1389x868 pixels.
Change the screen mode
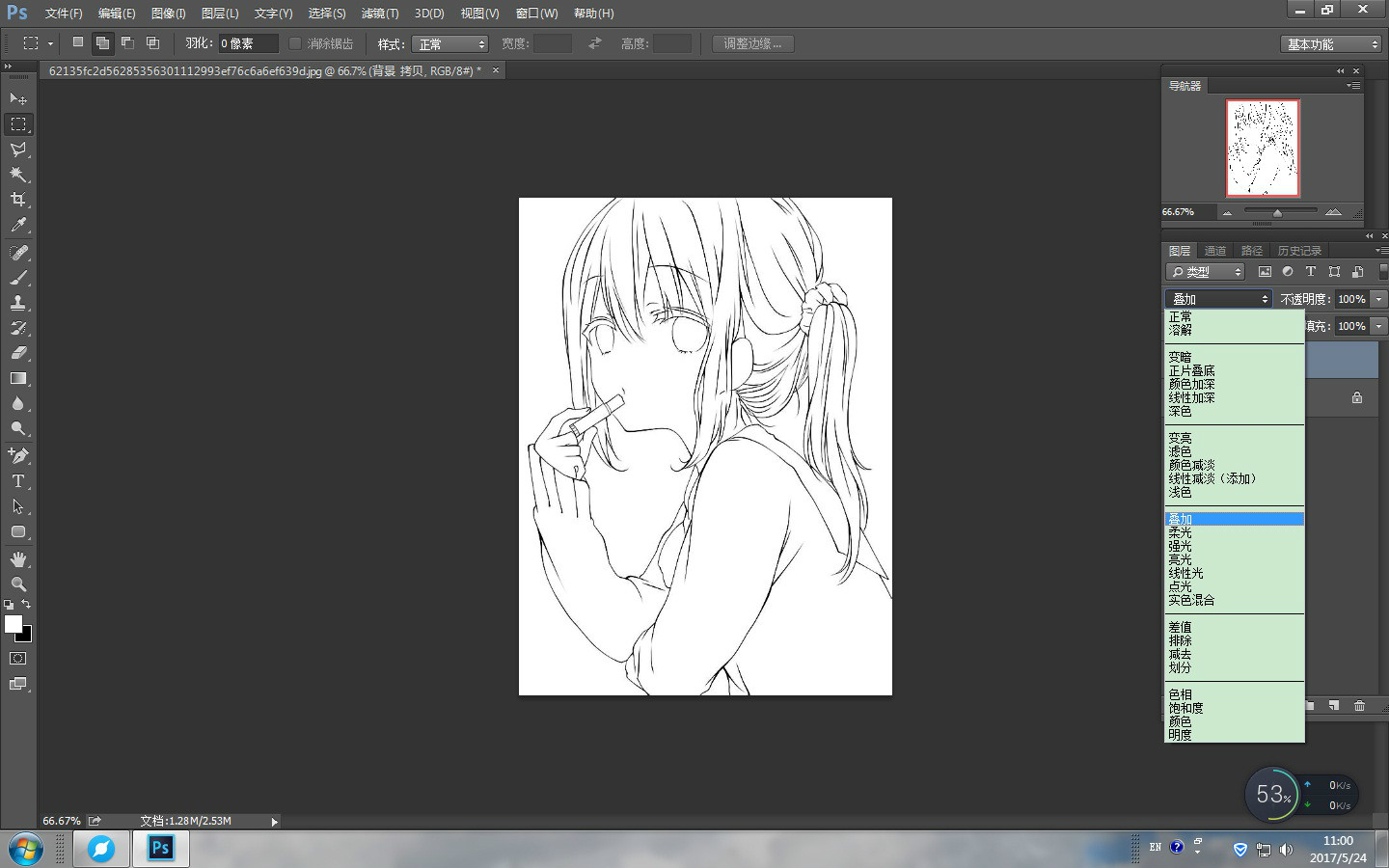(18, 684)
